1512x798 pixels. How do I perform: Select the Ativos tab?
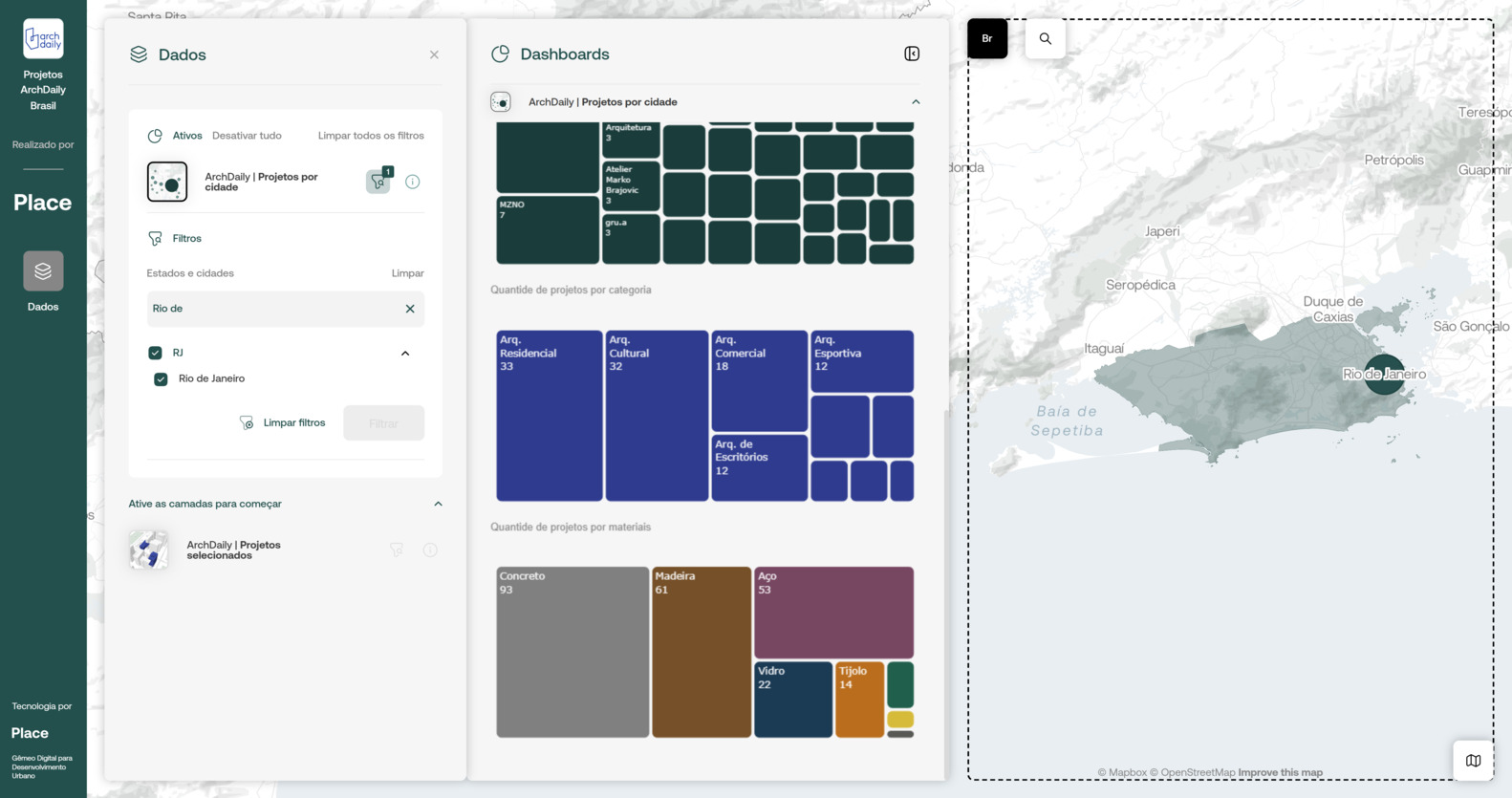[x=186, y=136]
